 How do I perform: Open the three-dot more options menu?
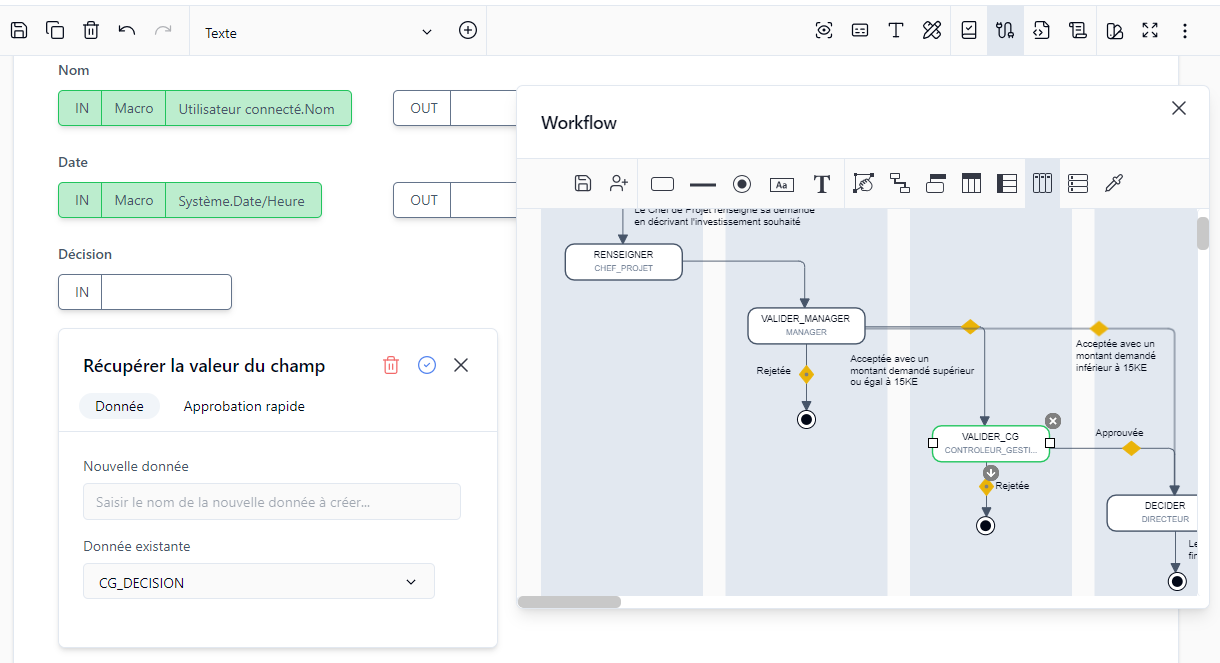[x=1185, y=31]
